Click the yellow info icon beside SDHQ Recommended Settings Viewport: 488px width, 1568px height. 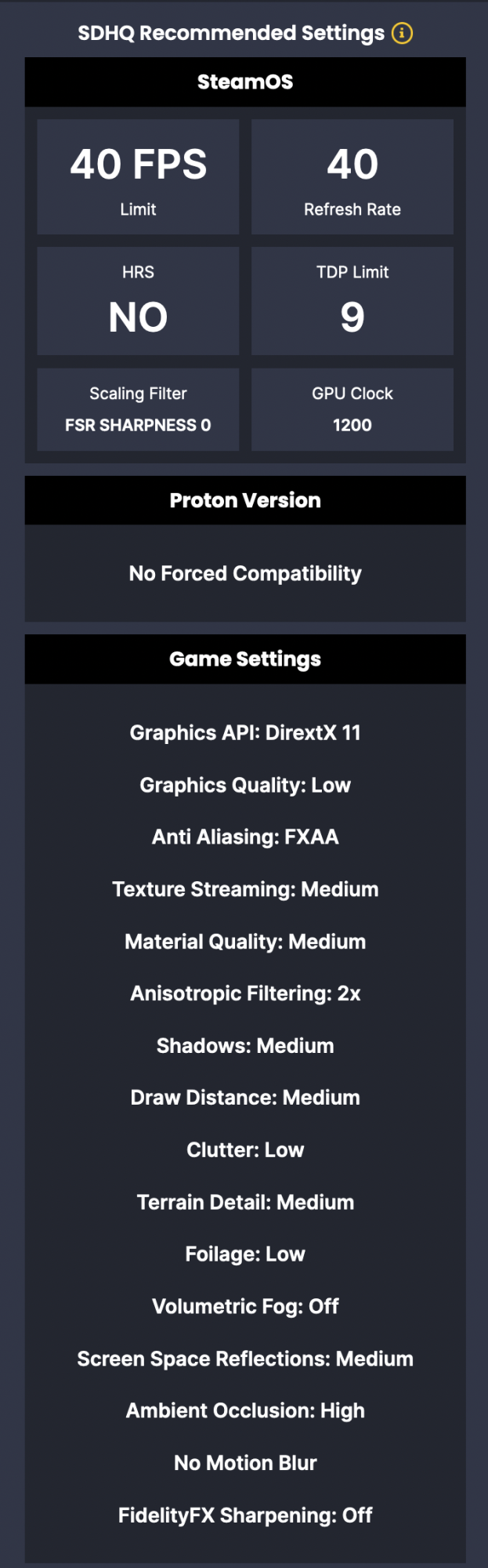pos(402,33)
